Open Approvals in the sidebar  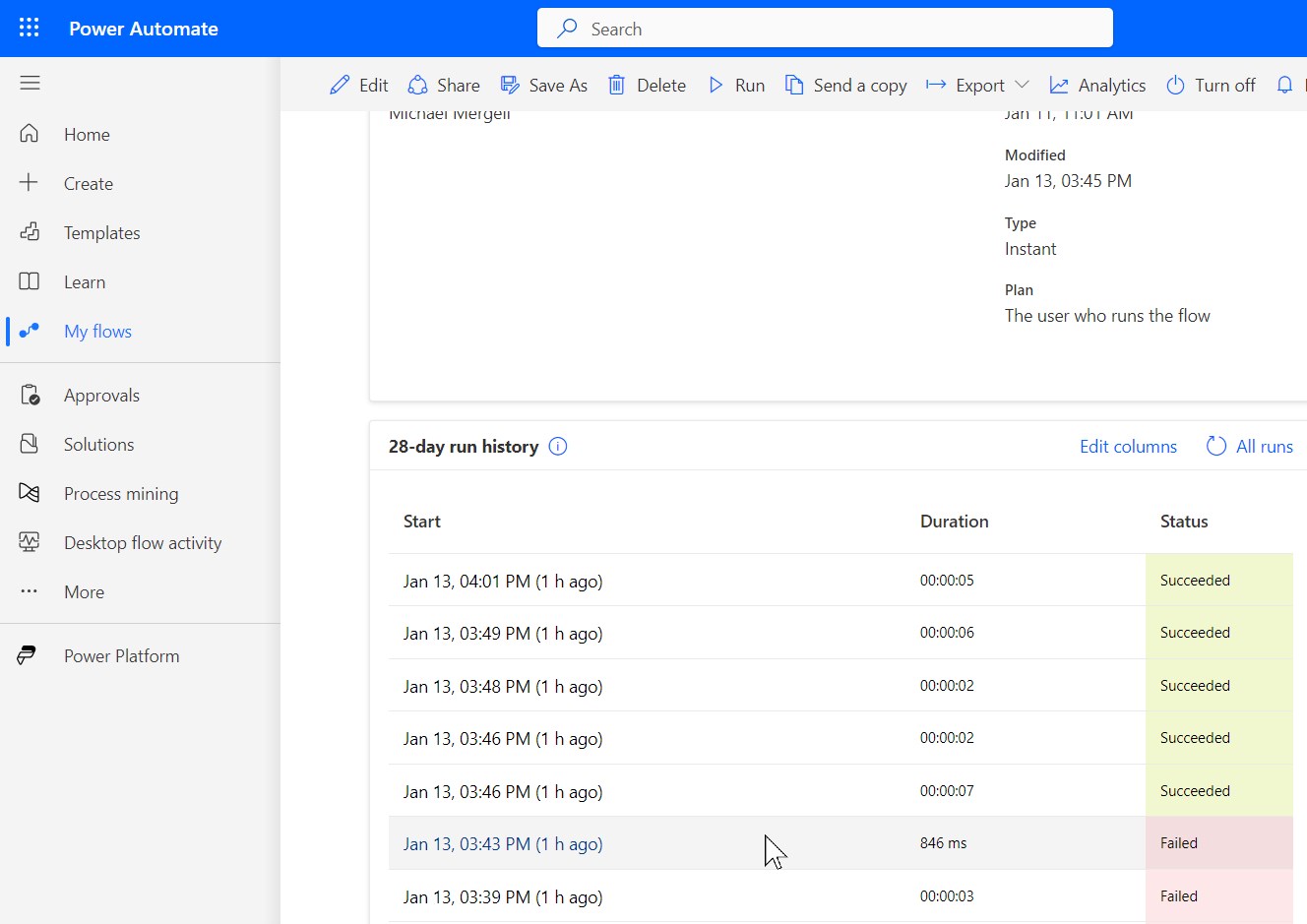101,395
